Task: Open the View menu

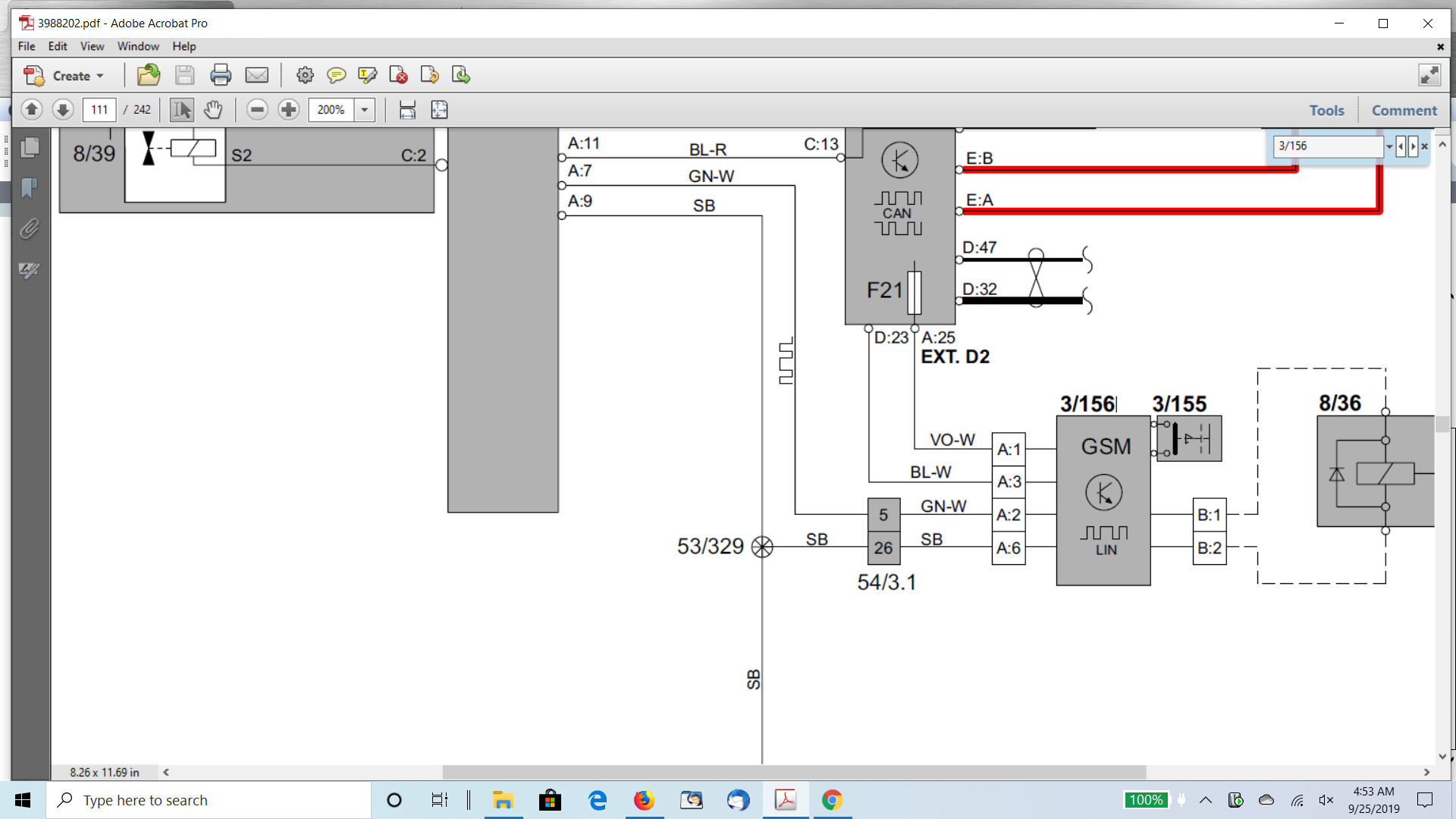Action: click(92, 46)
